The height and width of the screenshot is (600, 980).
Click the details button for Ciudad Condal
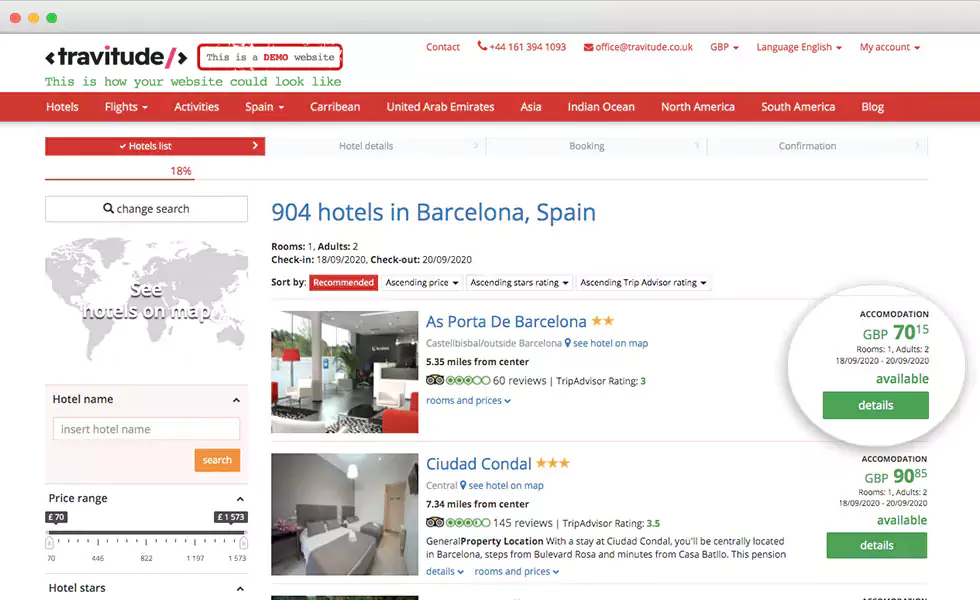coord(876,545)
